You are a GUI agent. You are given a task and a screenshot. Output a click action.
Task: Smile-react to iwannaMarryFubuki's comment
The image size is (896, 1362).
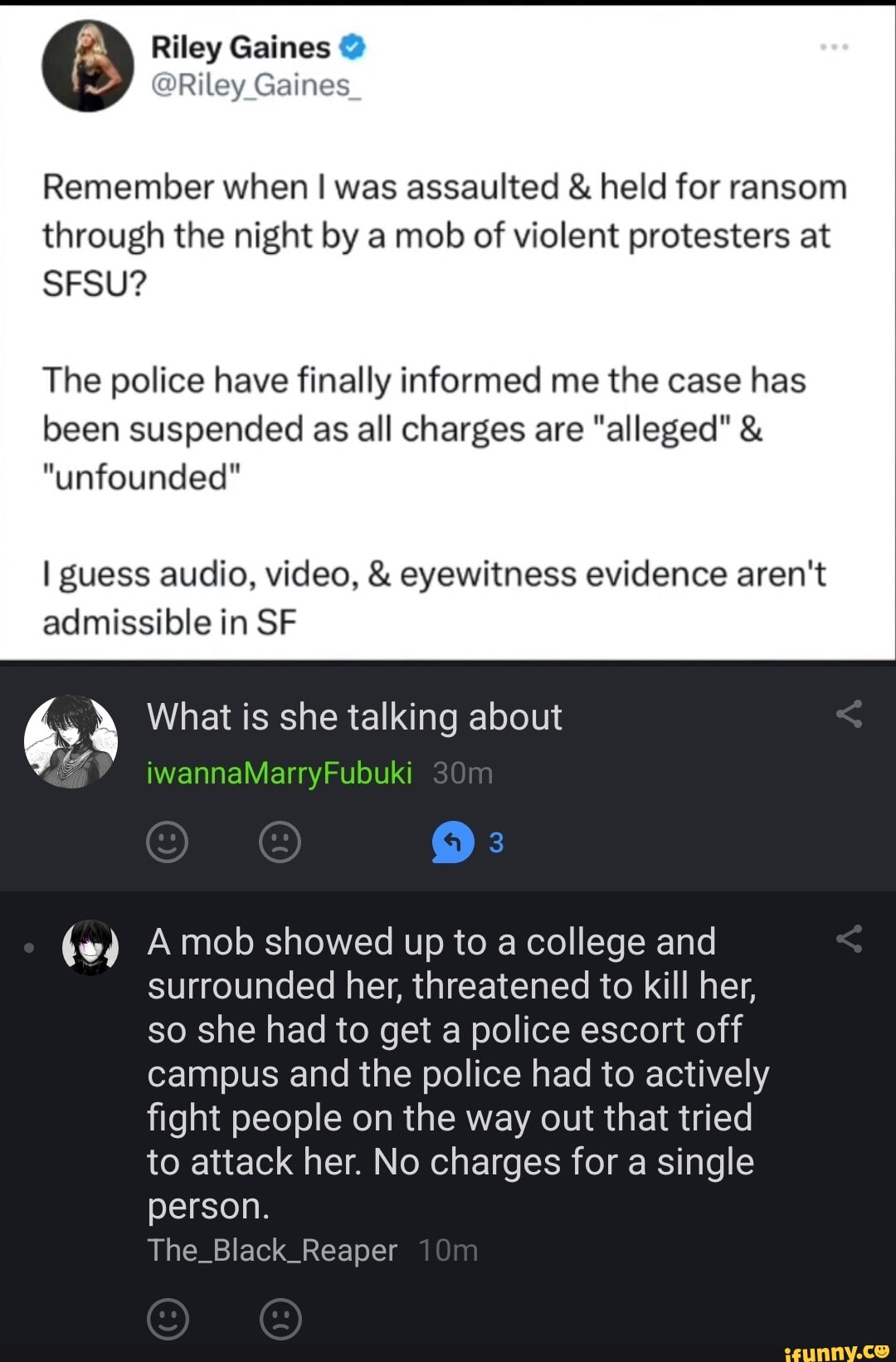(167, 842)
